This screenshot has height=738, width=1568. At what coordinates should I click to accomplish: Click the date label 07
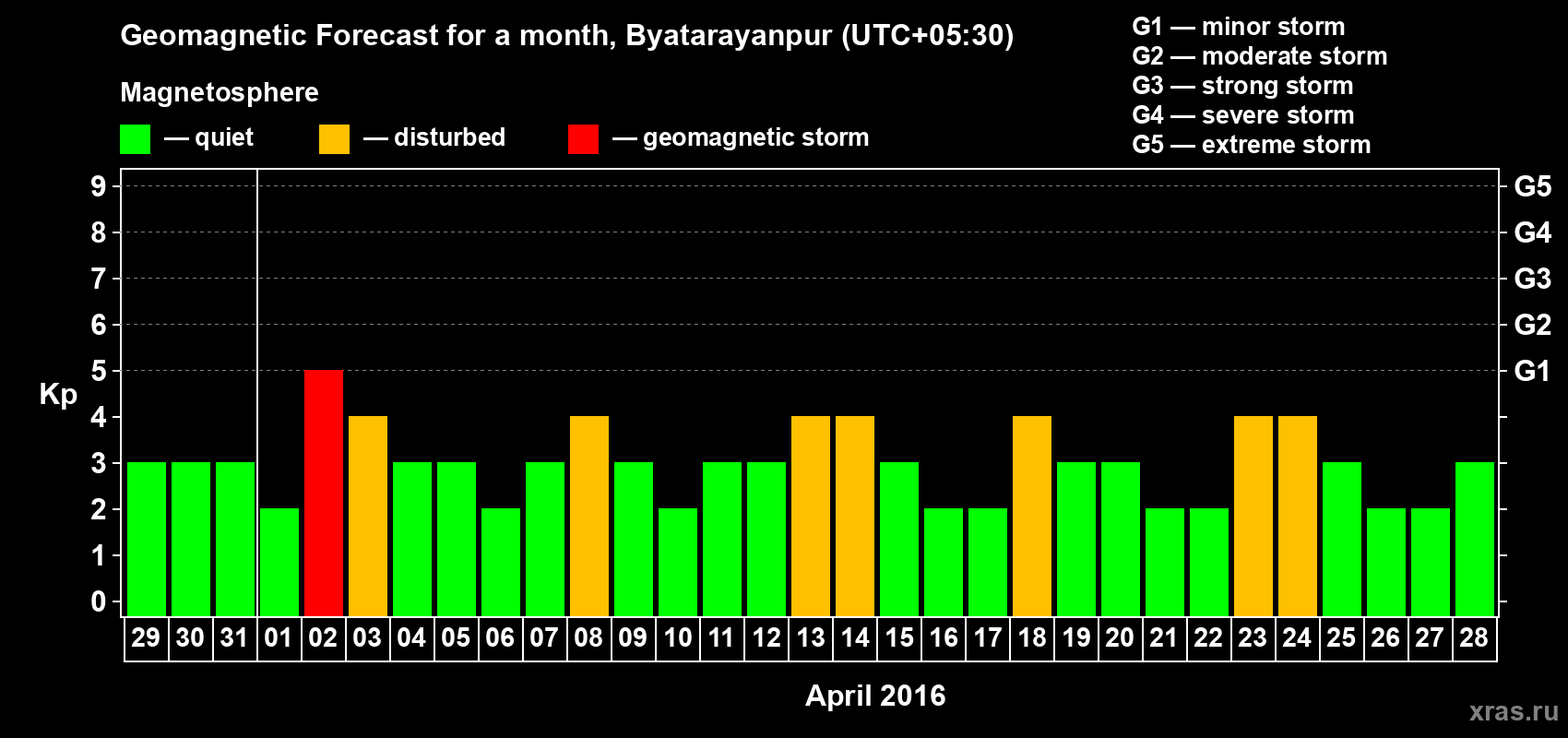pos(544,638)
